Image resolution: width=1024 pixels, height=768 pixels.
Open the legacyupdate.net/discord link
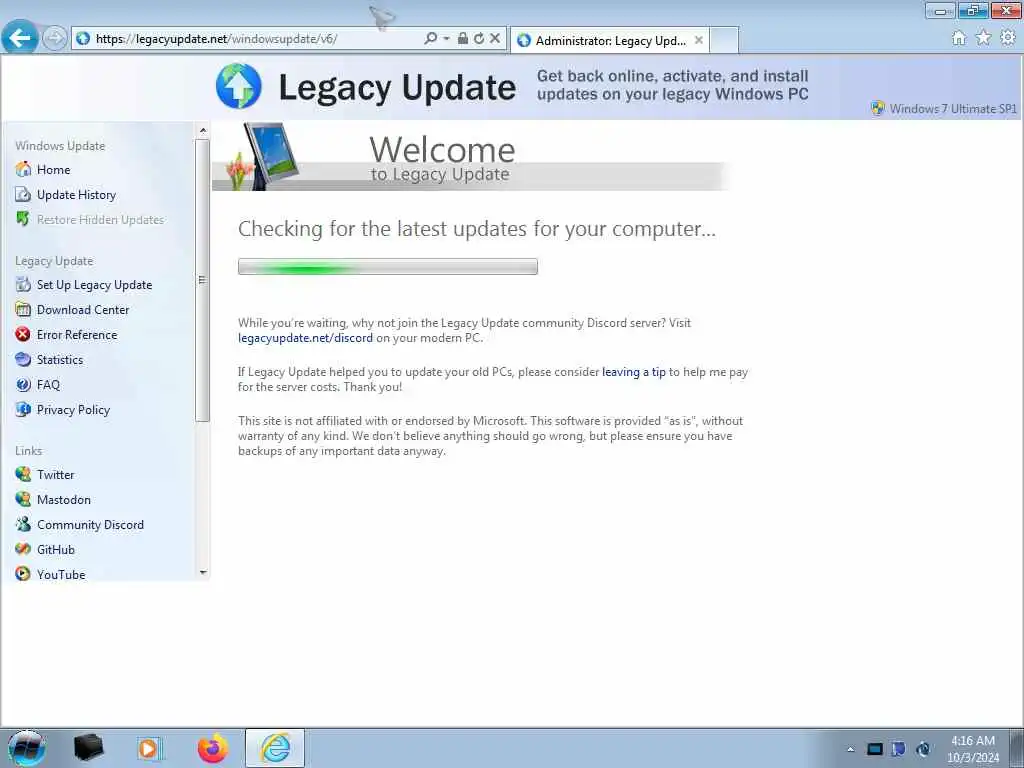[305, 338]
